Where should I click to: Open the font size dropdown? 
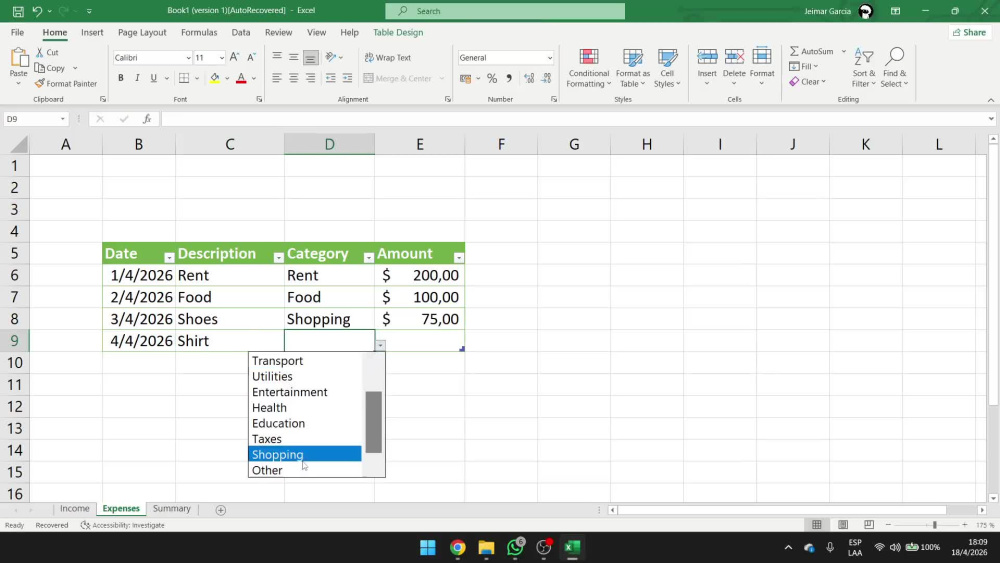[221, 57]
